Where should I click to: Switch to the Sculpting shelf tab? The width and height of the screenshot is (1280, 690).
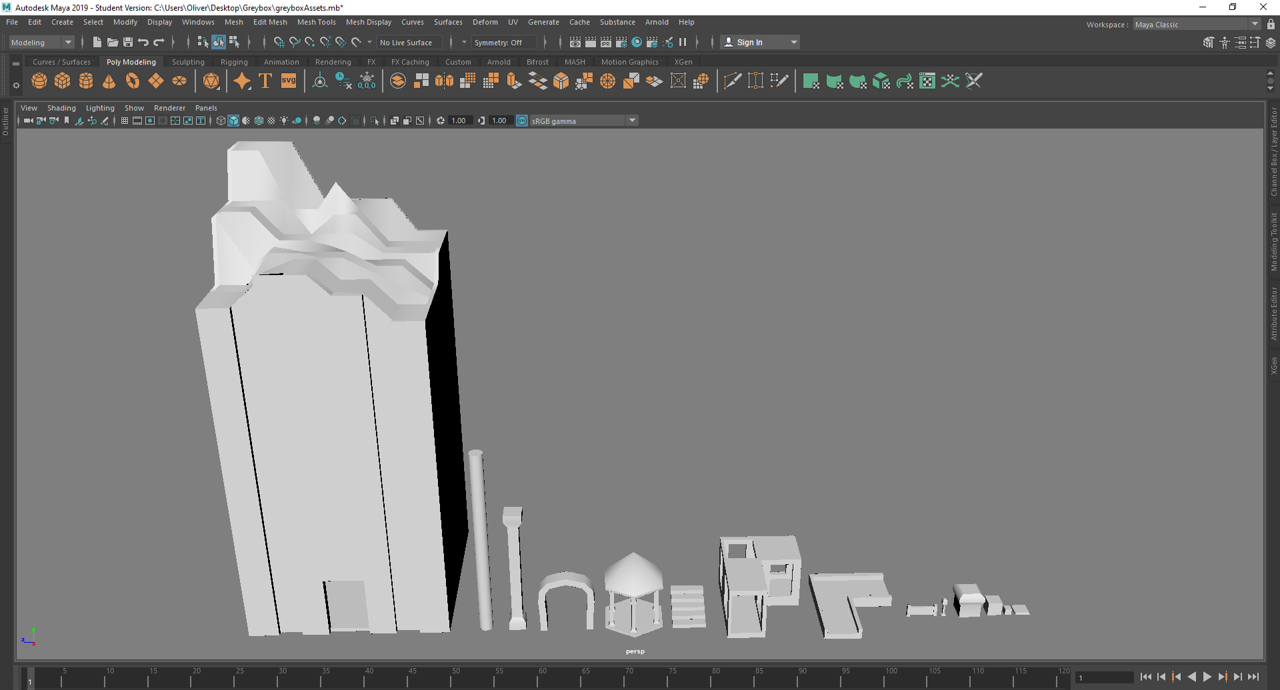(x=187, y=62)
